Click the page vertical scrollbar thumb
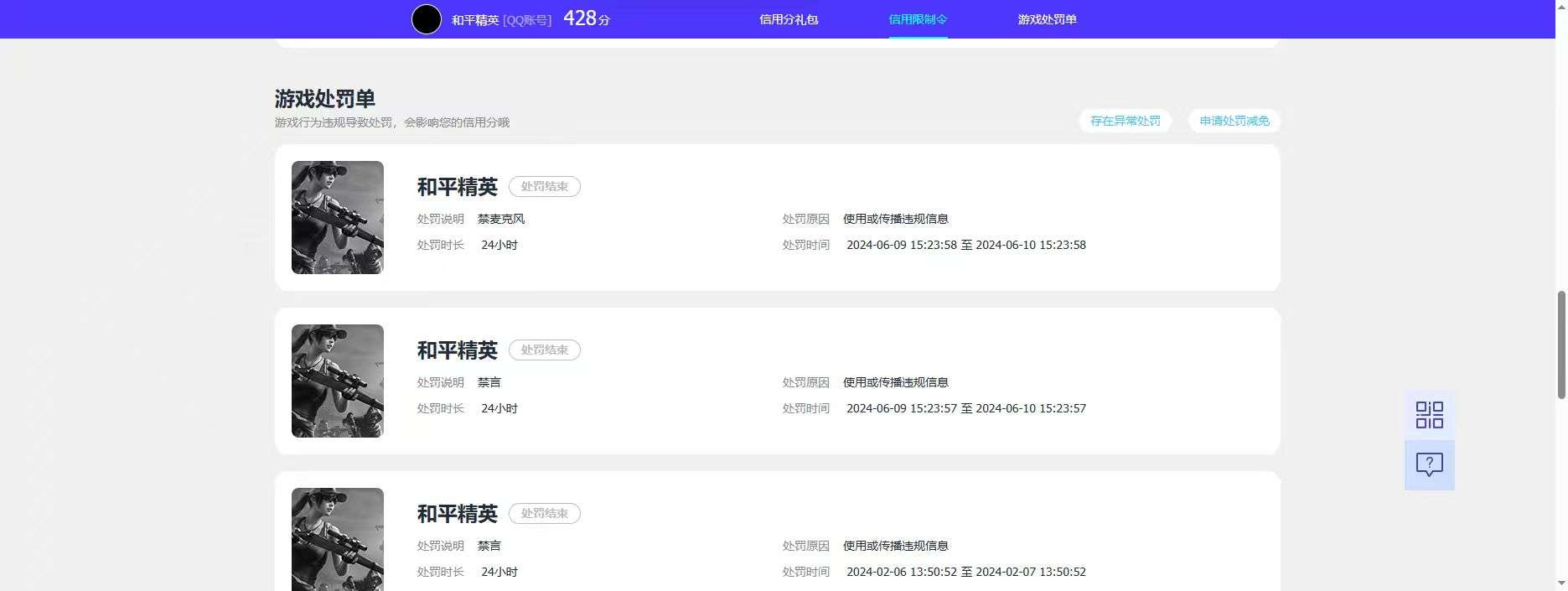This screenshot has width=1568, height=591. click(1561, 345)
